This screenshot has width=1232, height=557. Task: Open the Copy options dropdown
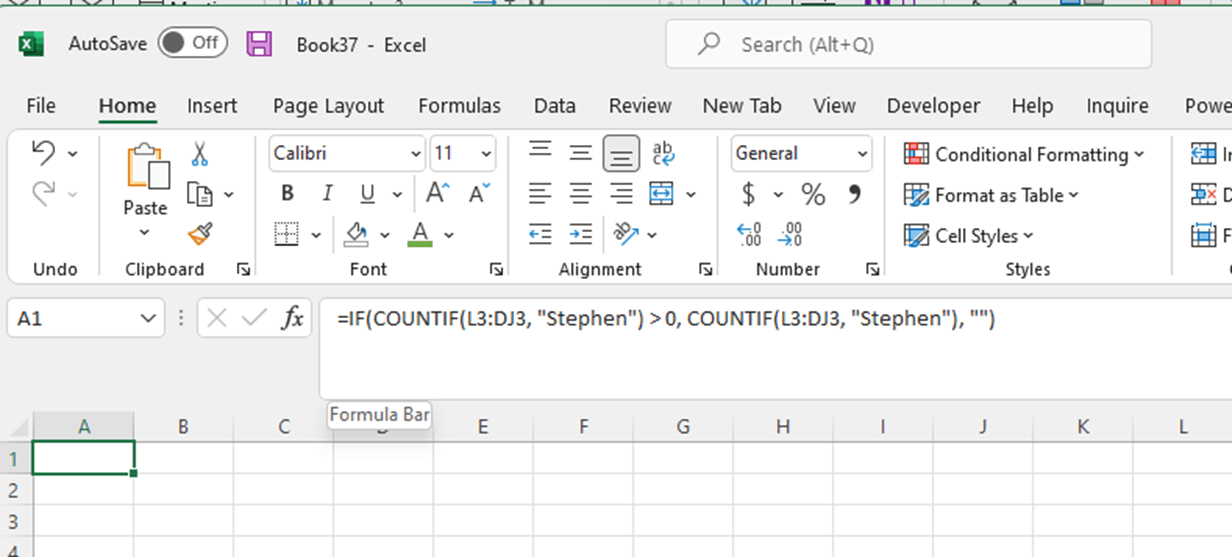point(229,195)
